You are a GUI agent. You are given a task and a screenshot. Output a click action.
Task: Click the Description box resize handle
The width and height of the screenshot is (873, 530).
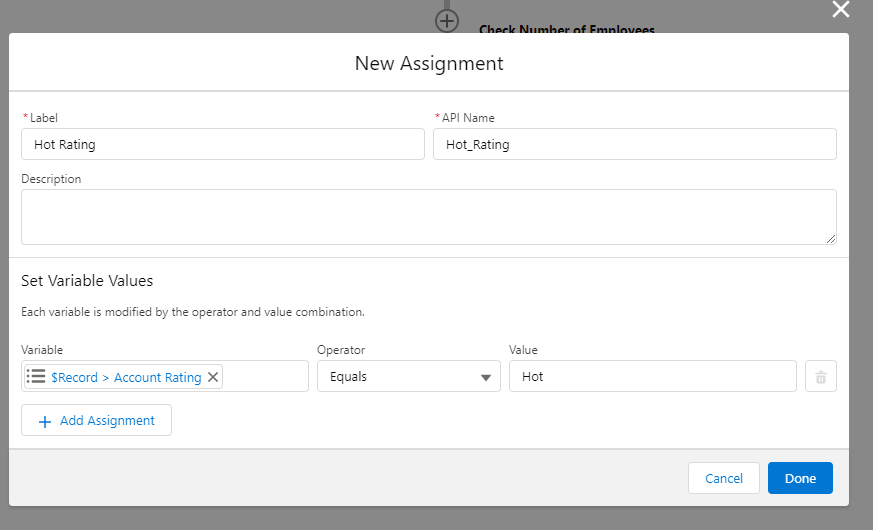tap(831, 239)
